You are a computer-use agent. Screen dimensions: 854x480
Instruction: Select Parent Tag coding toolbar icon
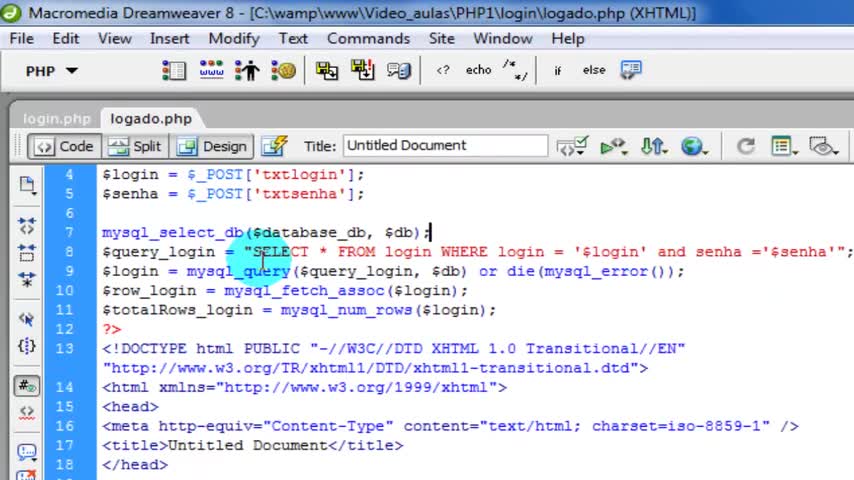point(27,319)
